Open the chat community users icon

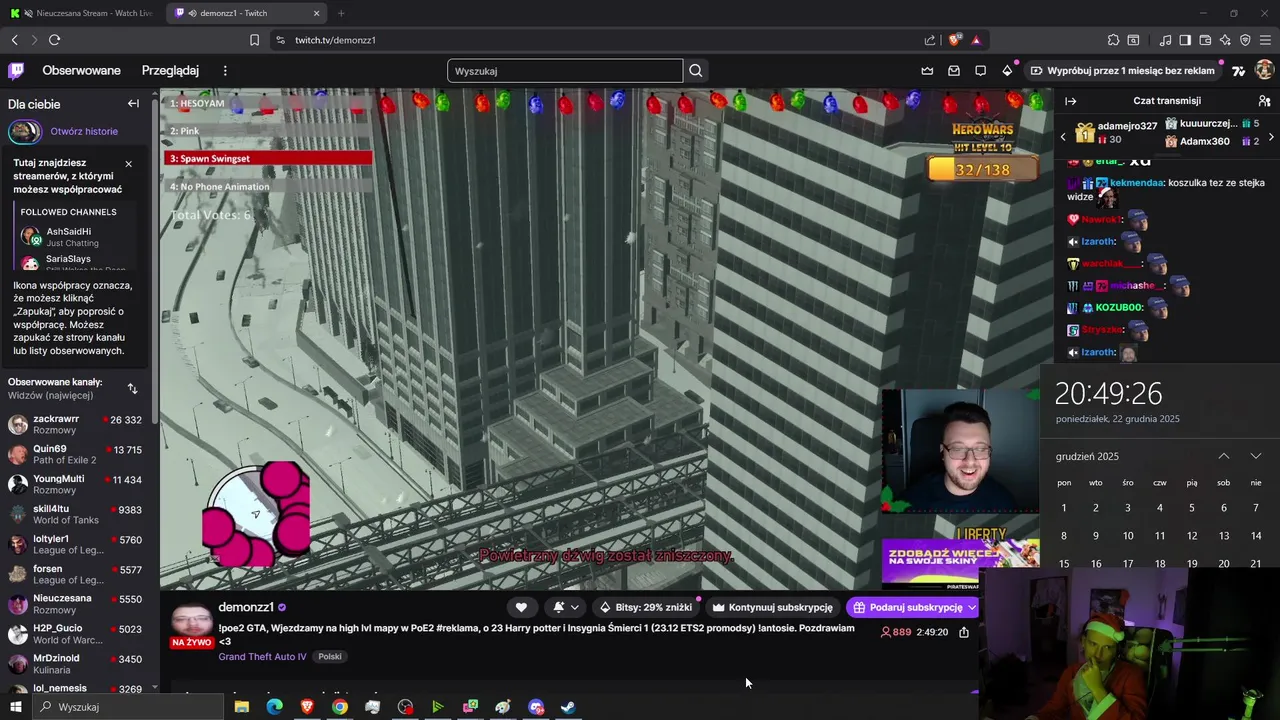coord(1264,101)
